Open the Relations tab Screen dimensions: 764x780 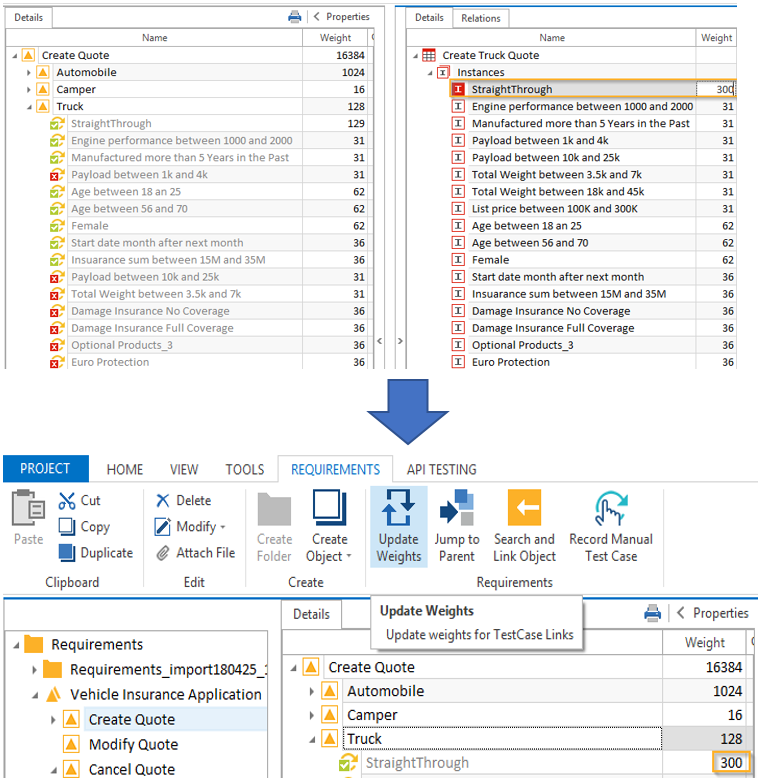(x=481, y=18)
